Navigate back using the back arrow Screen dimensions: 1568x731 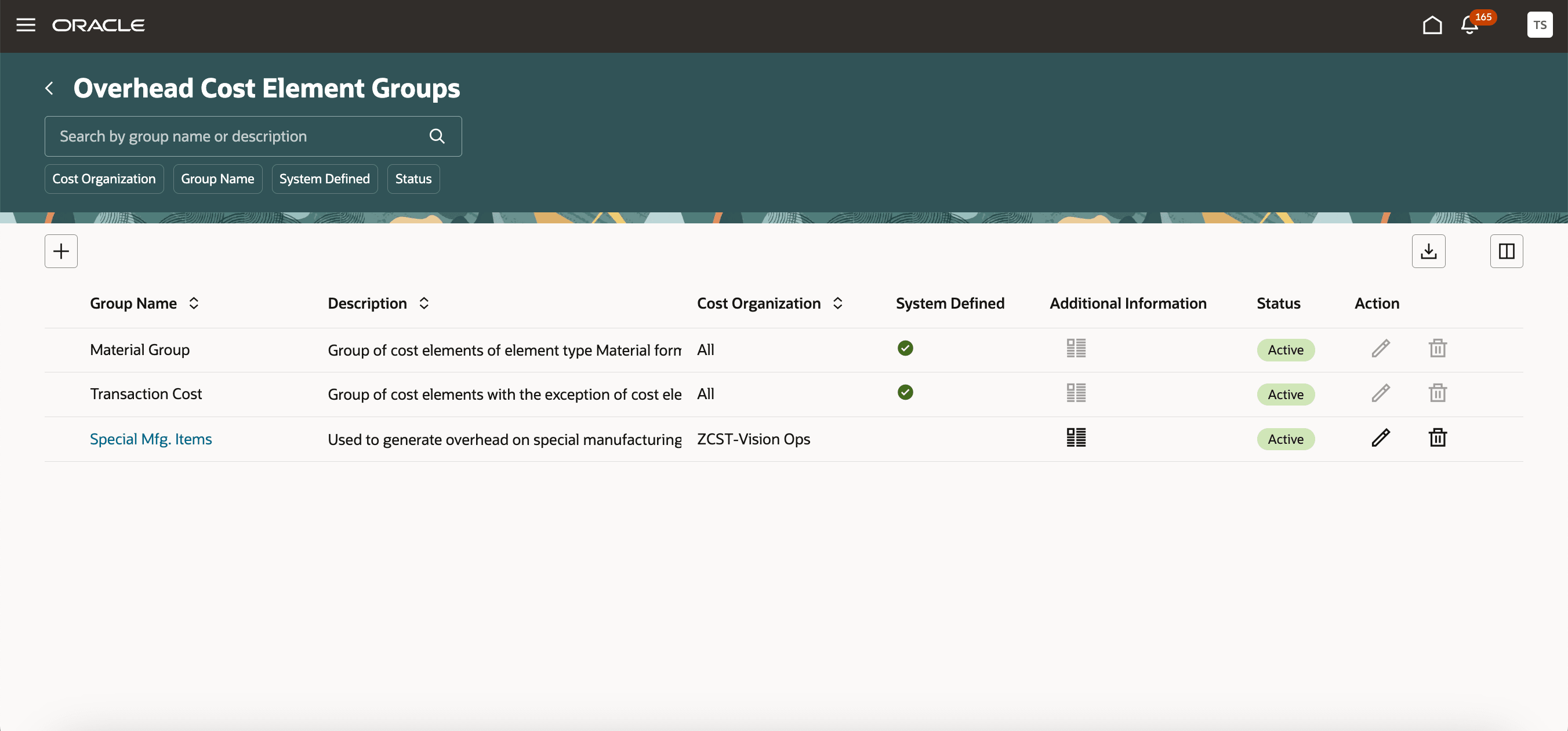49,88
